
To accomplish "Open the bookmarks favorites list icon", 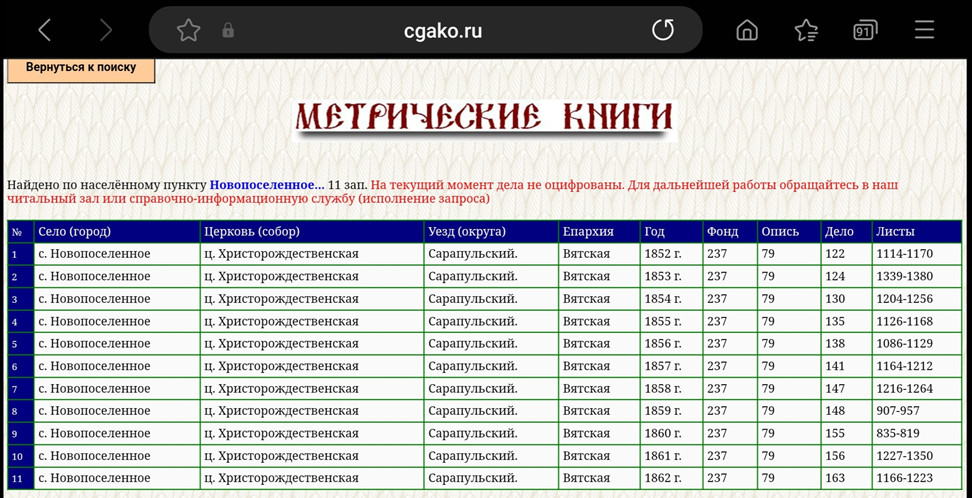I will 806,30.
